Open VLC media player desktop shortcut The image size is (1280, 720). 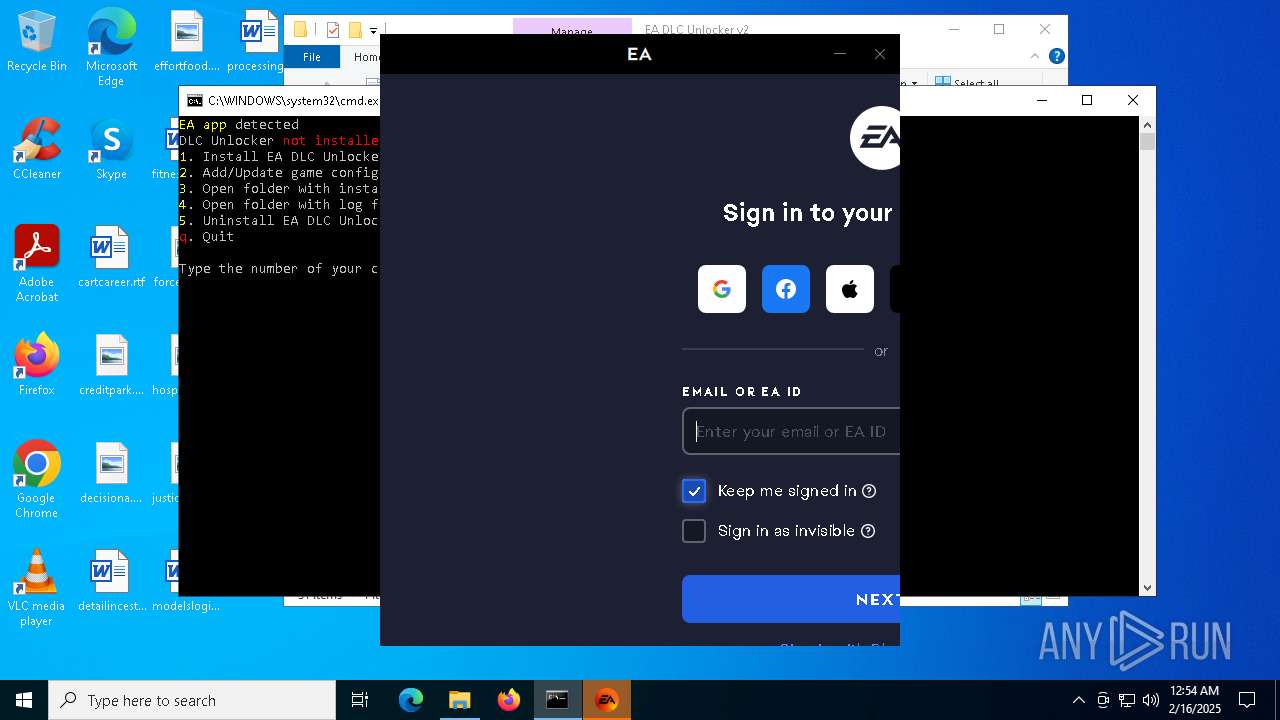coord(37,588)
